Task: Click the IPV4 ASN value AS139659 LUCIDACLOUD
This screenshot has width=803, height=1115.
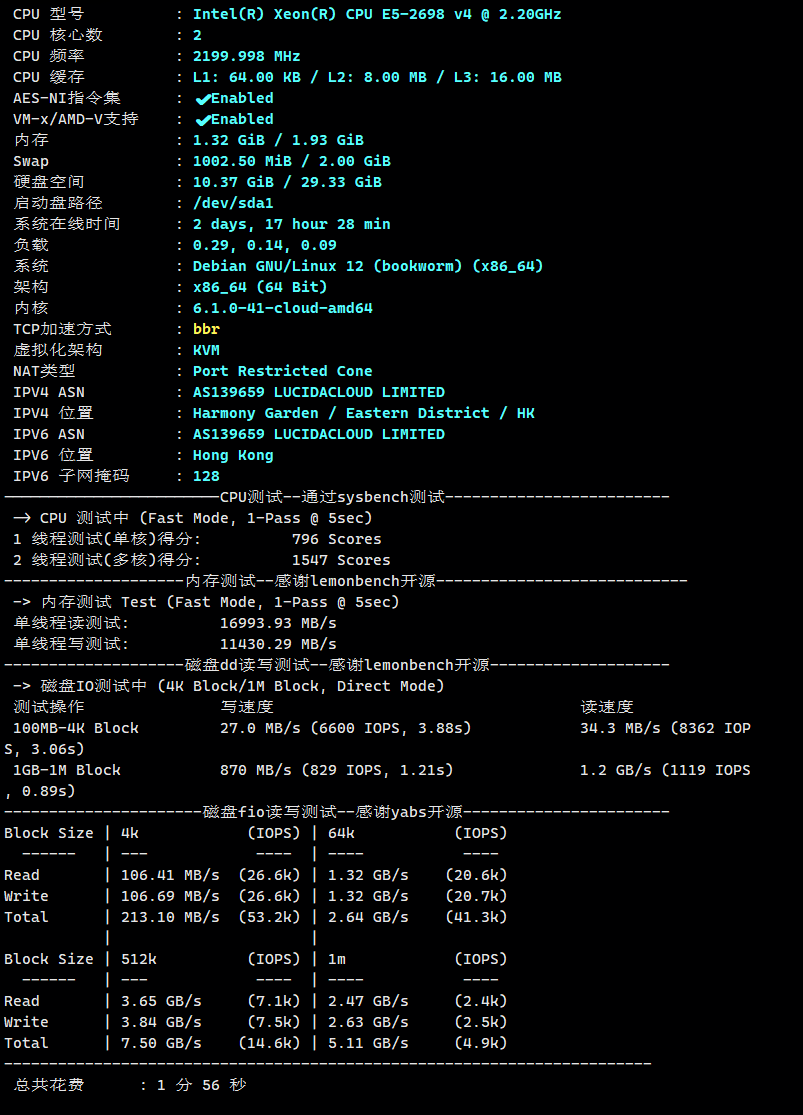Action: click(x=318, y=392)
